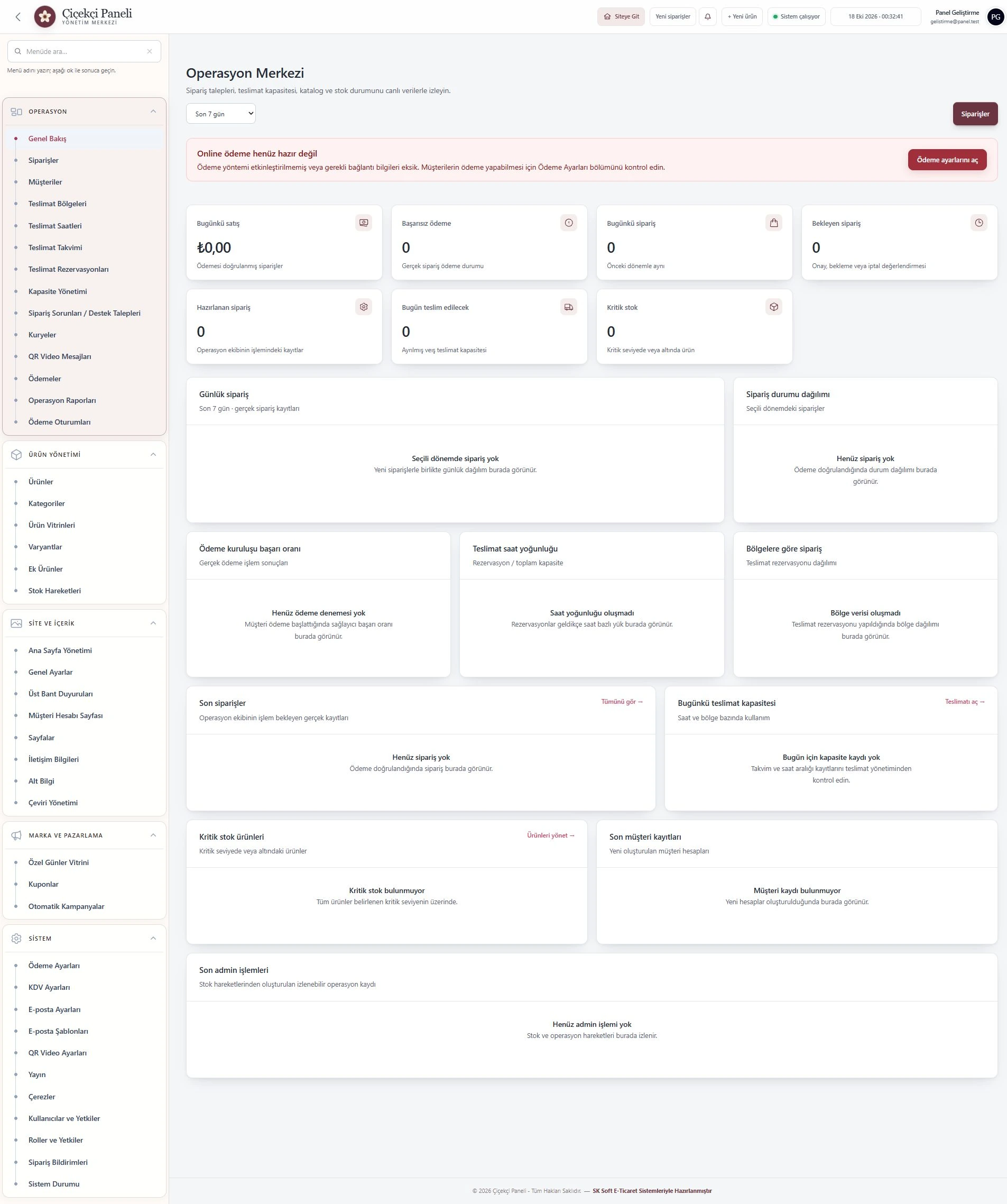Open the Tümünü gör link
1007x1204 pixels.
coord(622,702)
